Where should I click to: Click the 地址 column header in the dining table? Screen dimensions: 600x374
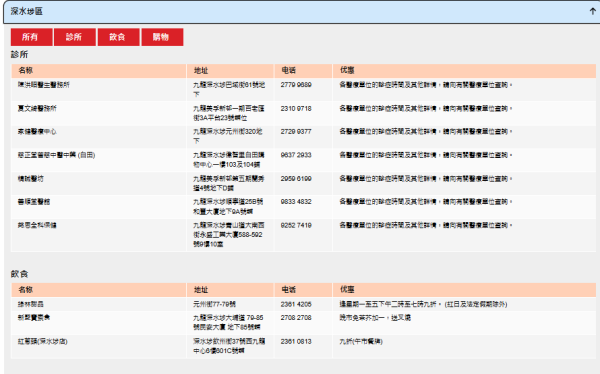point(201,290)
